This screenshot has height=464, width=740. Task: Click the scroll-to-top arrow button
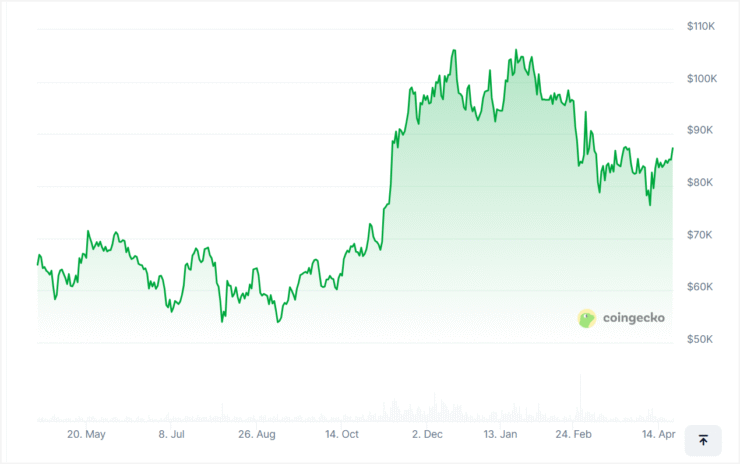pyautogui.click(x=703, y=440)
